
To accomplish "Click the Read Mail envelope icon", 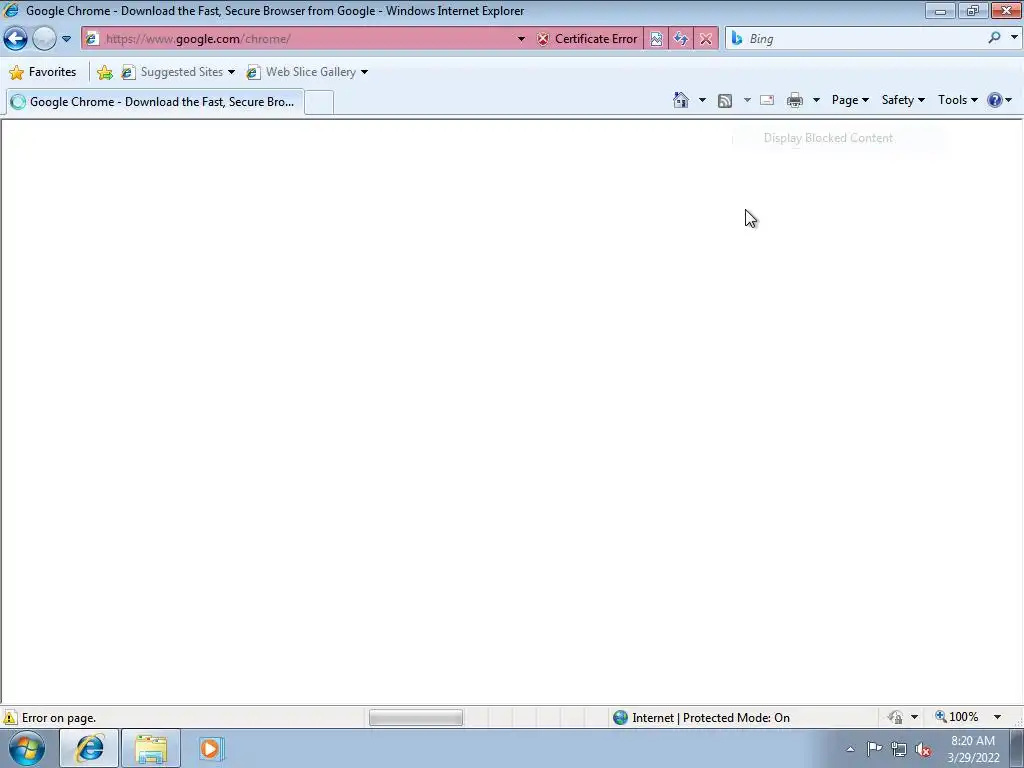I will (x=767, y=100).
